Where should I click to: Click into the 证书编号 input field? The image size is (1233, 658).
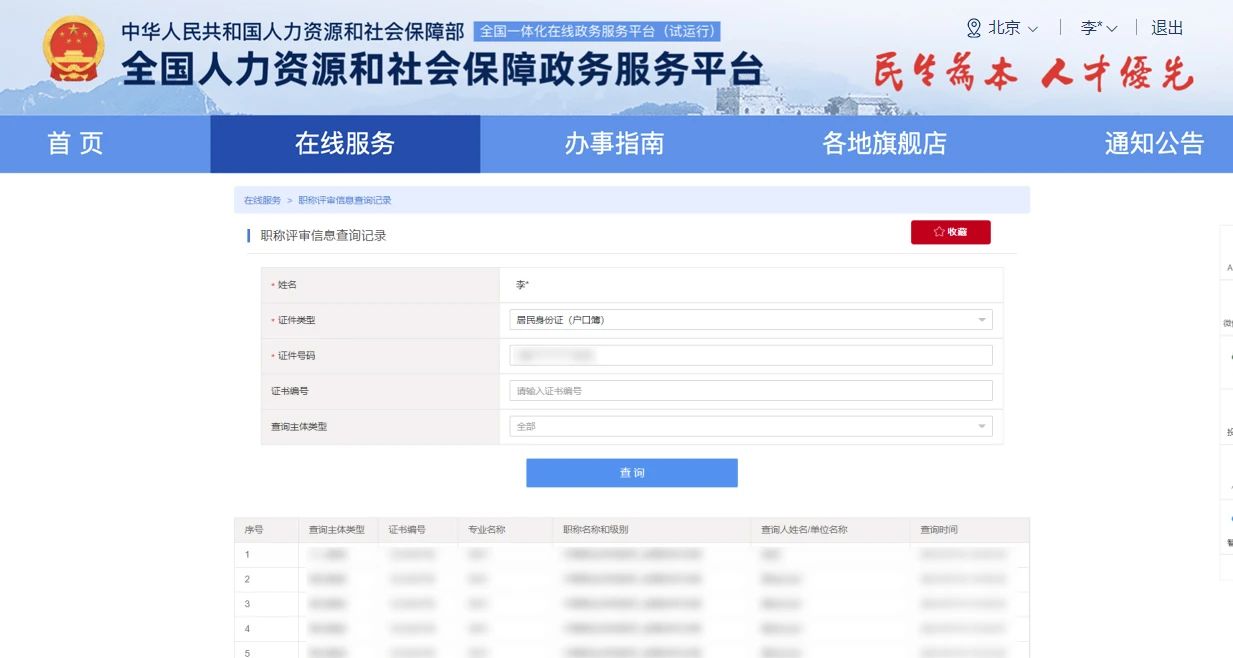click(x=750, y=391)
